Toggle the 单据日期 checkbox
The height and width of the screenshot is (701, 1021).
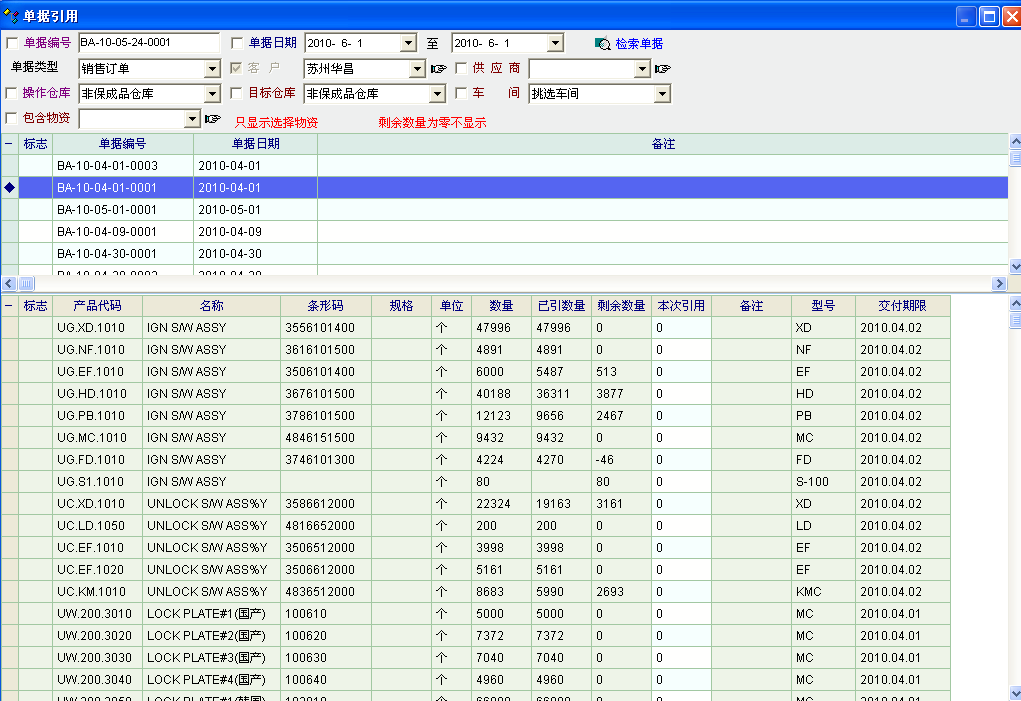coord(237,43)
